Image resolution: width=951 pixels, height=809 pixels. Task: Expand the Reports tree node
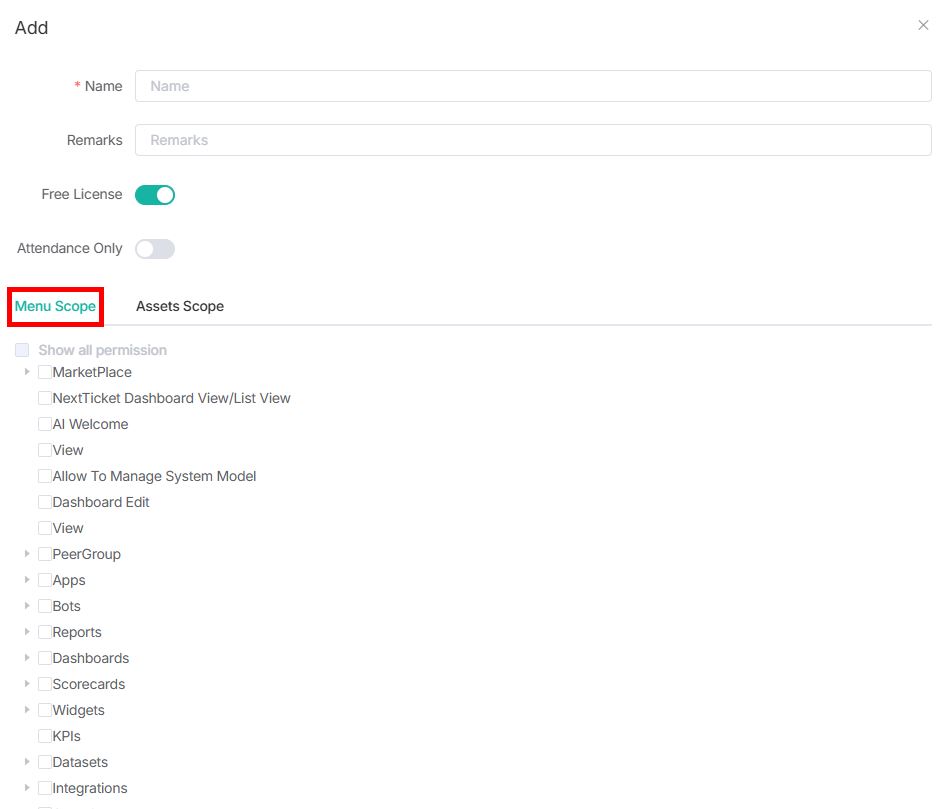tap(27, 632)
